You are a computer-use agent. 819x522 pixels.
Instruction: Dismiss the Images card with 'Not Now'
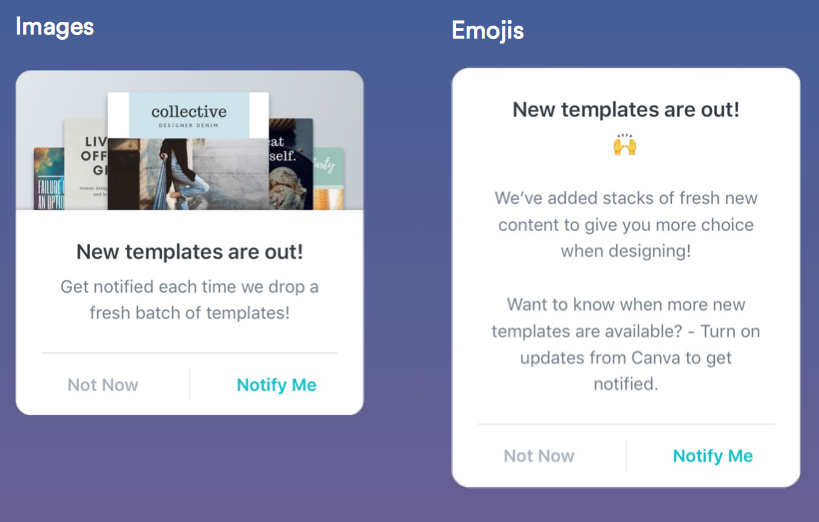tap(103, 385)
